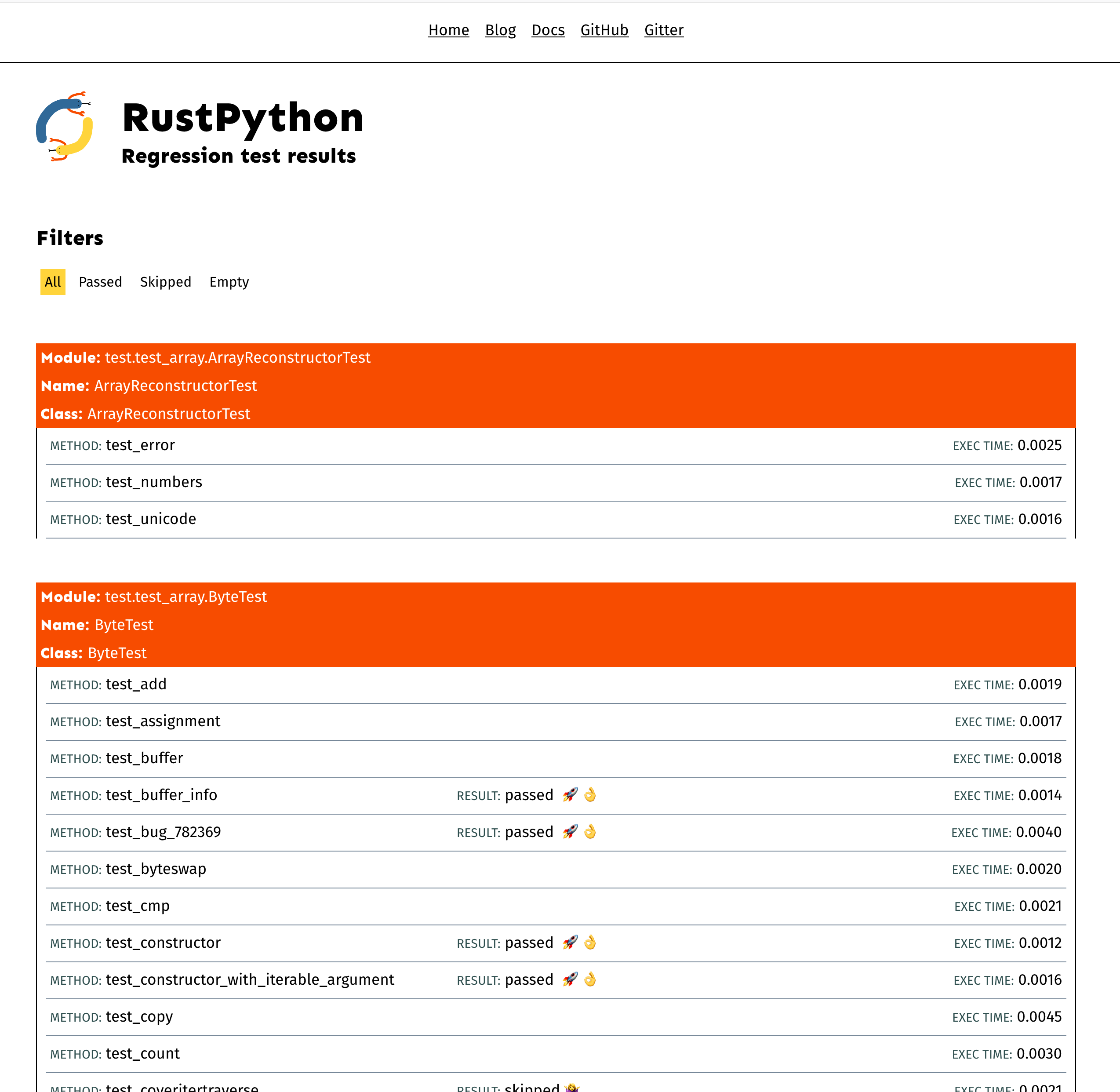Click Class: ArrayReconstructorTest line
The image size is (1120, 1092).
[145, 414]
